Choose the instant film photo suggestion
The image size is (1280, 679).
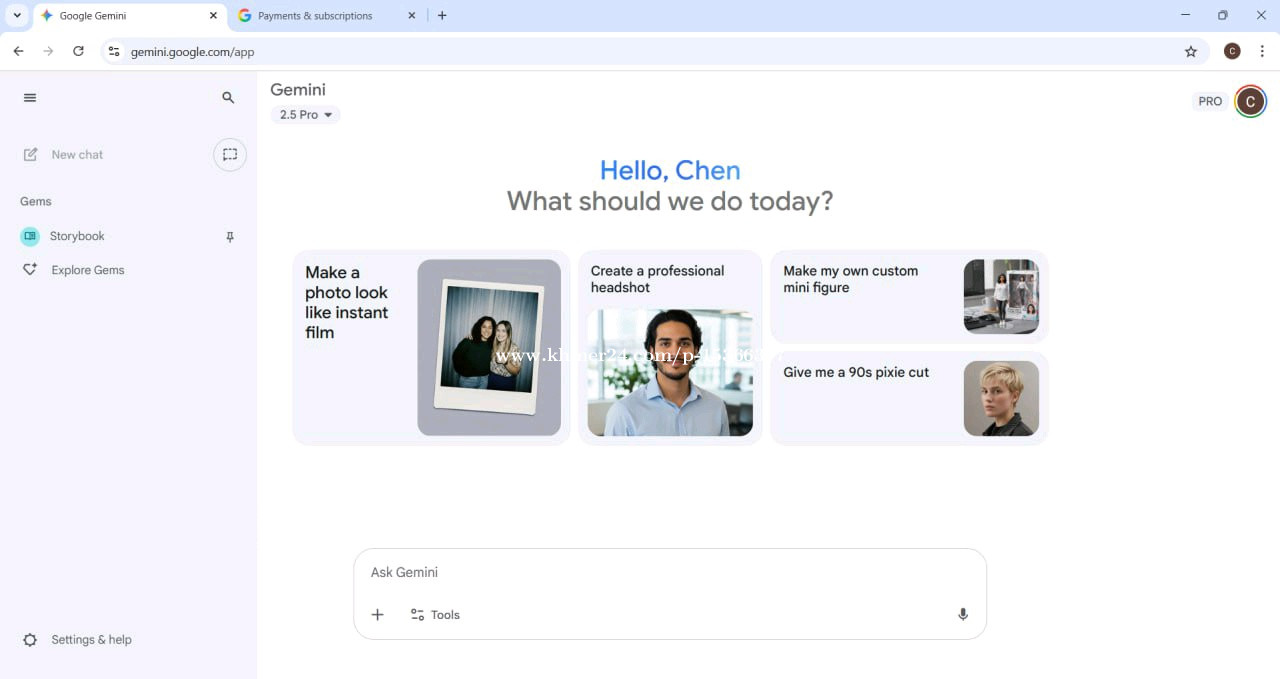click(x=431, y=347)
